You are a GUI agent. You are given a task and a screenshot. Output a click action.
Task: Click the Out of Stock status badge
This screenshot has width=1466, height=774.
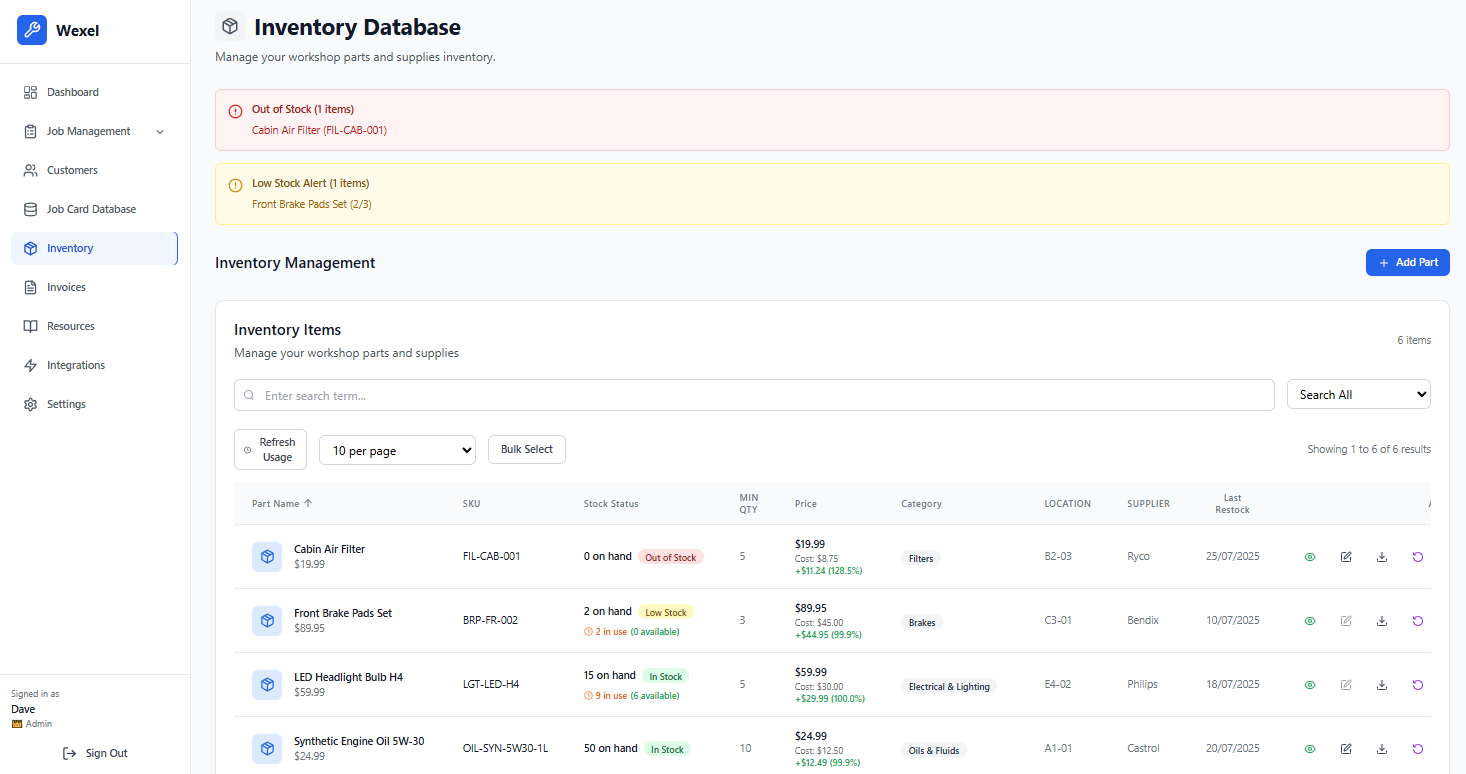(671, 557)
